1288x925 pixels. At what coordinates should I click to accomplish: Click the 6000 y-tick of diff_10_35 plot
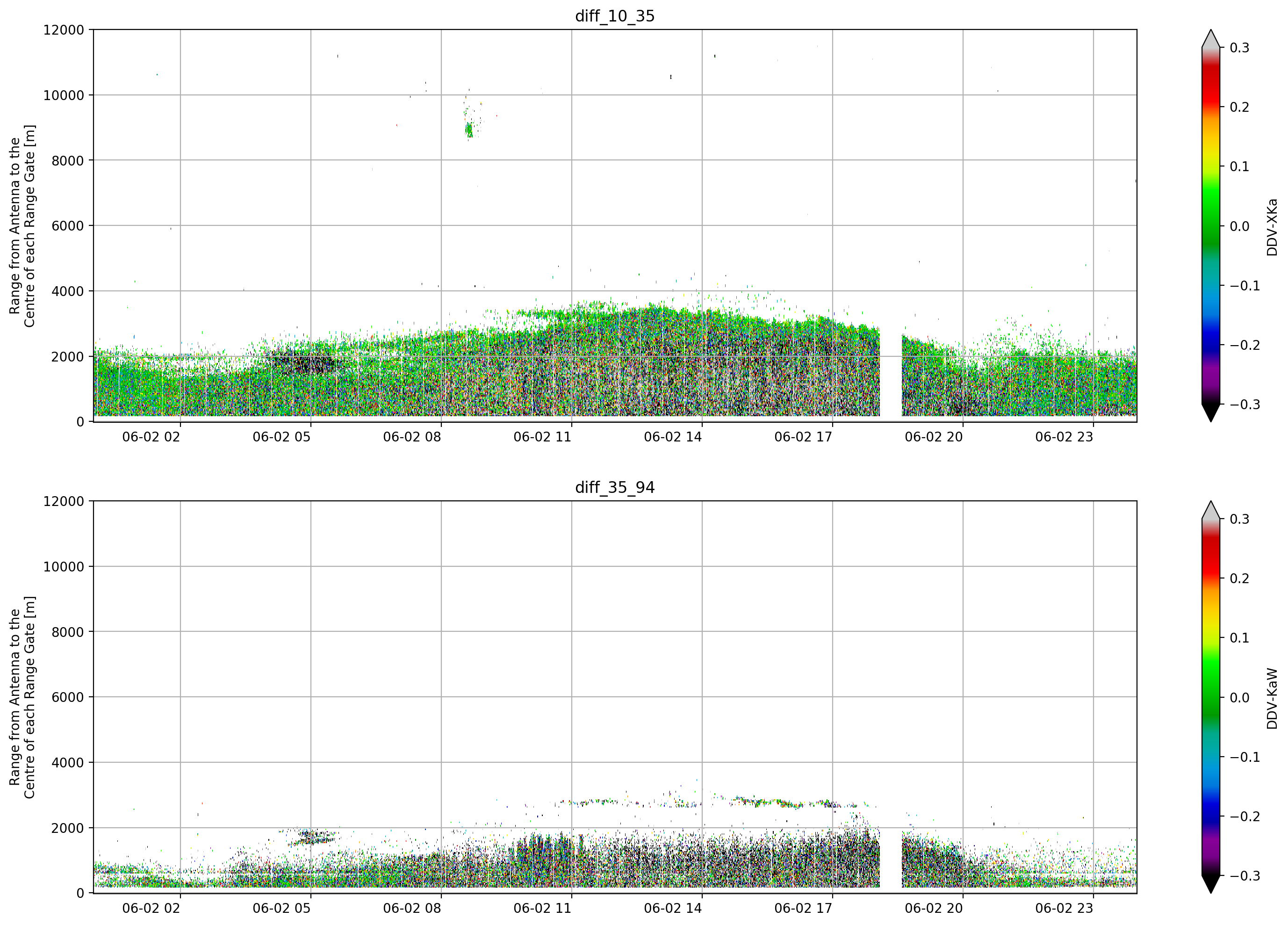(x=68, y=225)
